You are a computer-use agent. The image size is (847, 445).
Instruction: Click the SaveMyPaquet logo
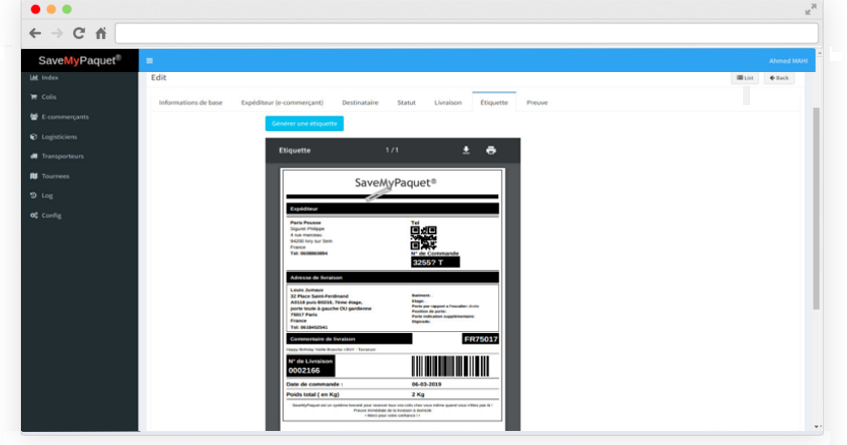[x=79, y=60]
